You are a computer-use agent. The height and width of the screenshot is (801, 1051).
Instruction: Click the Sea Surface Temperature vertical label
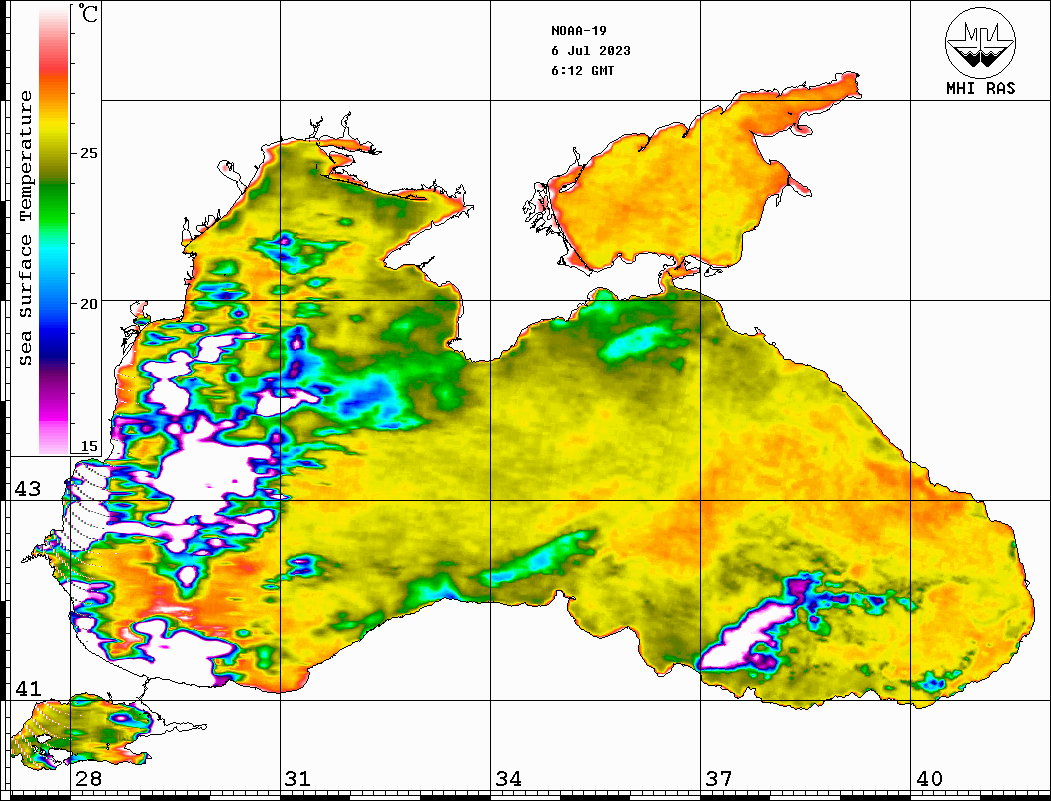coord(25,229)
